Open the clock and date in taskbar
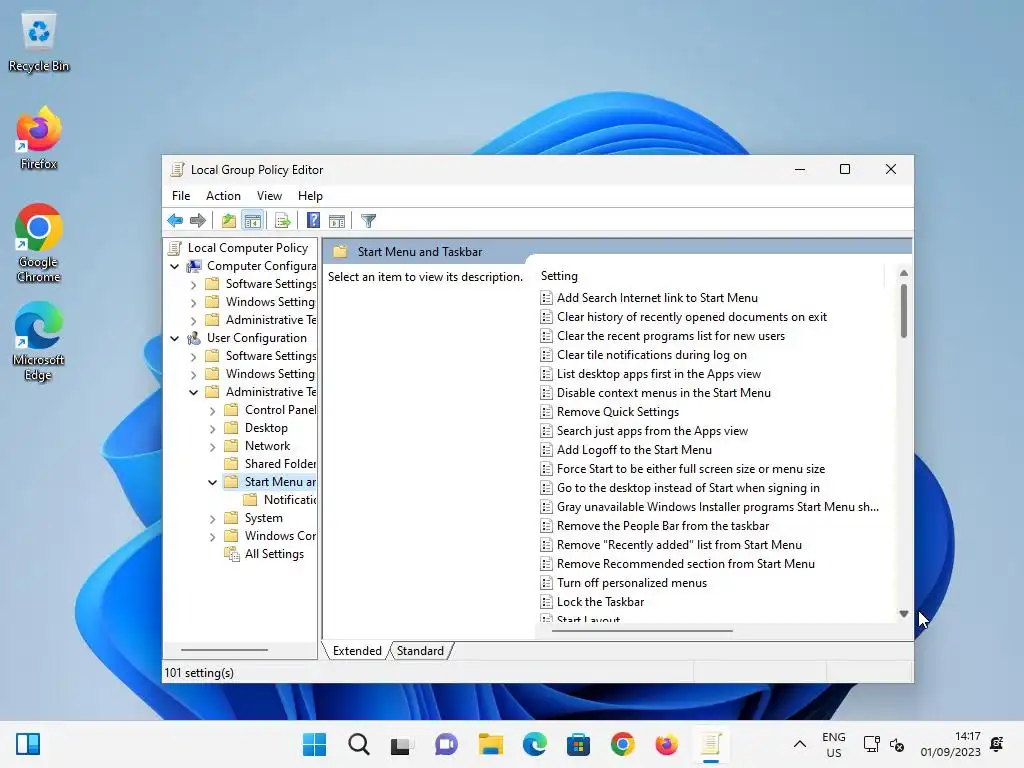1024x768 pixels. click(x=950, y=744)
